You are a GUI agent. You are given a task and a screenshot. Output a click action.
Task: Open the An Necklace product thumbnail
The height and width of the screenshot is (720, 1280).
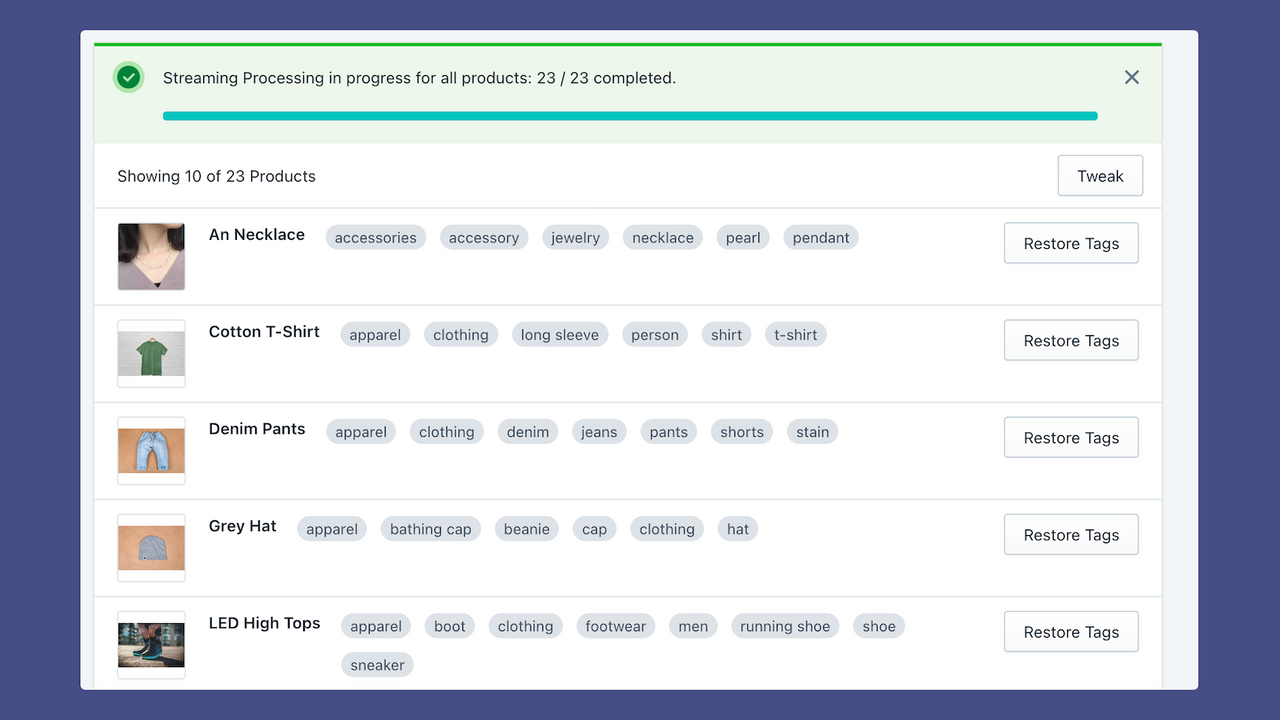tap(151, 256)
